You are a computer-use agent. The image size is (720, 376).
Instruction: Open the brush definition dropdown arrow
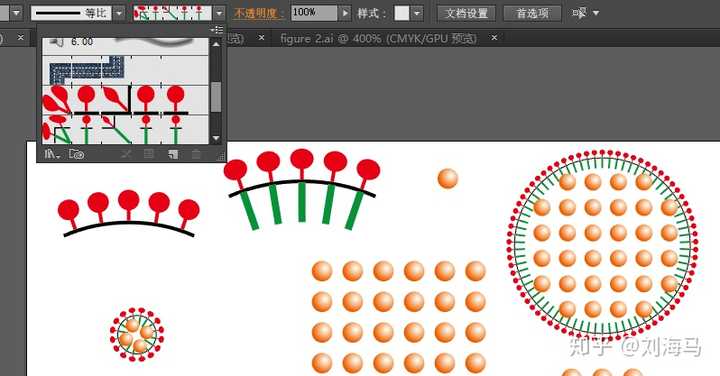click(219, 13)
